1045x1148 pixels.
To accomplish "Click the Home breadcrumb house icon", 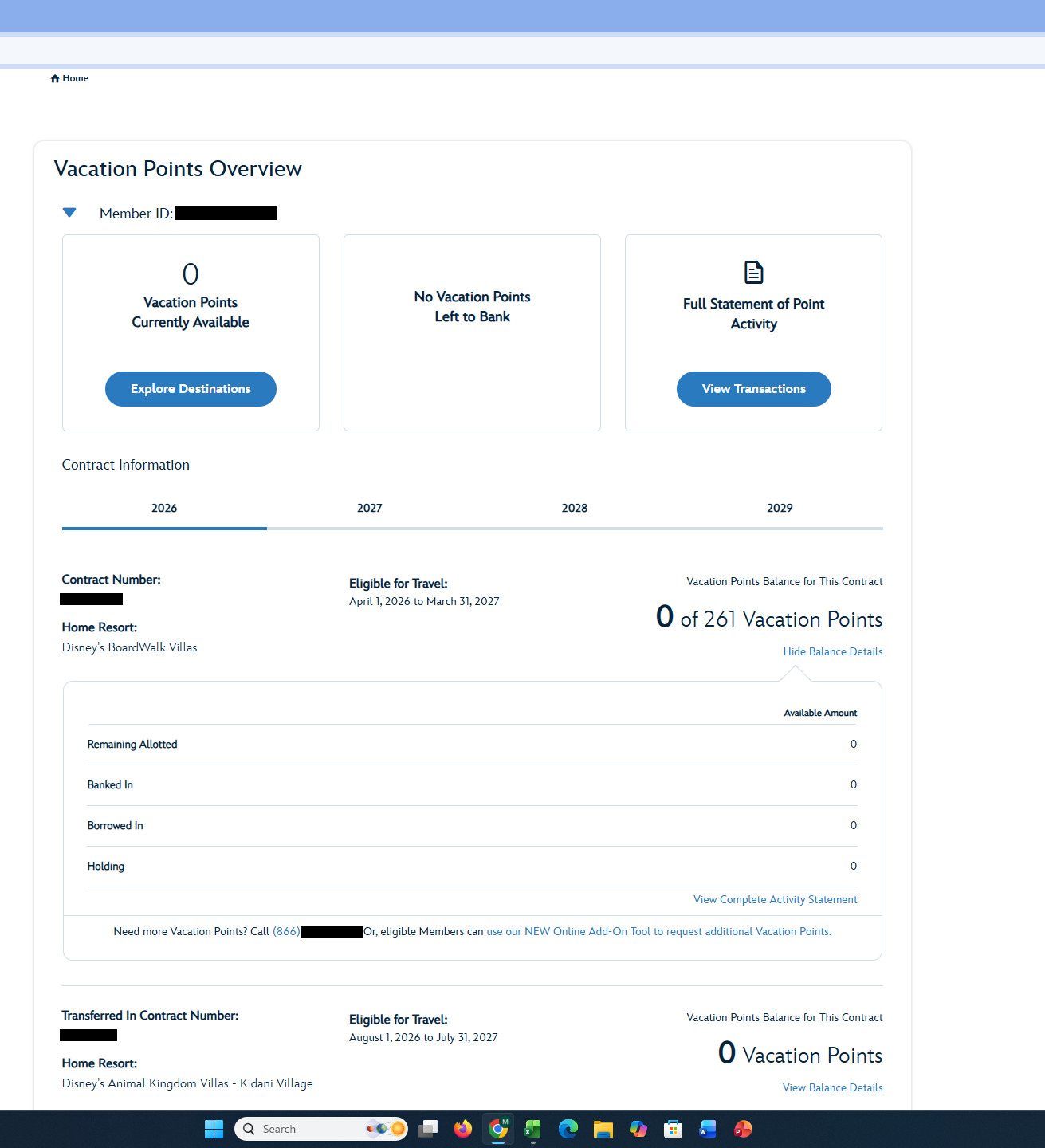I will click(55, 78).
